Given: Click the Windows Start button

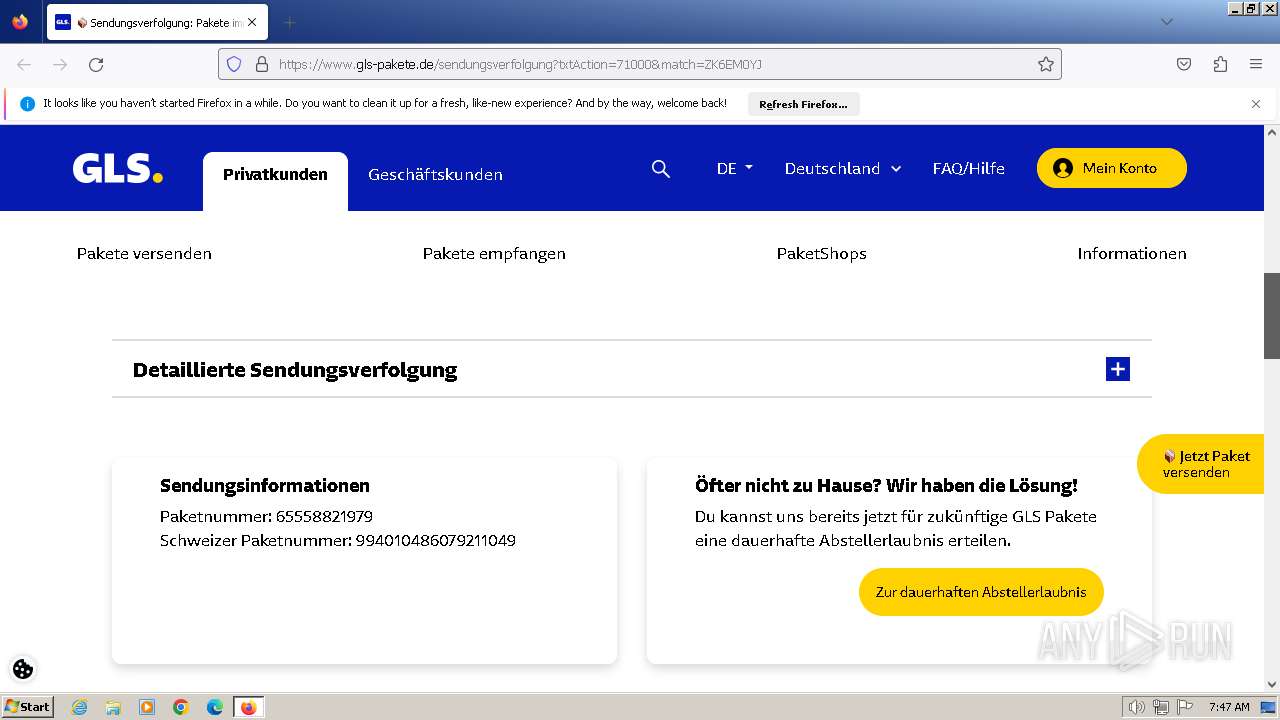Looking at the screenshot, I should coord(27,706).
